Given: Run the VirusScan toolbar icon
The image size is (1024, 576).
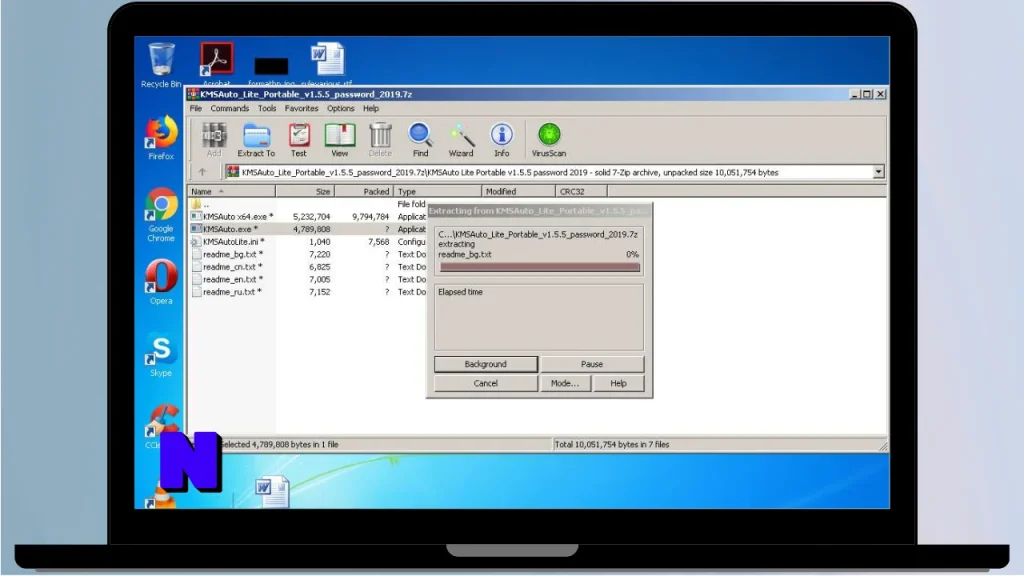Looking at the screenshot, I should (549, 140).
